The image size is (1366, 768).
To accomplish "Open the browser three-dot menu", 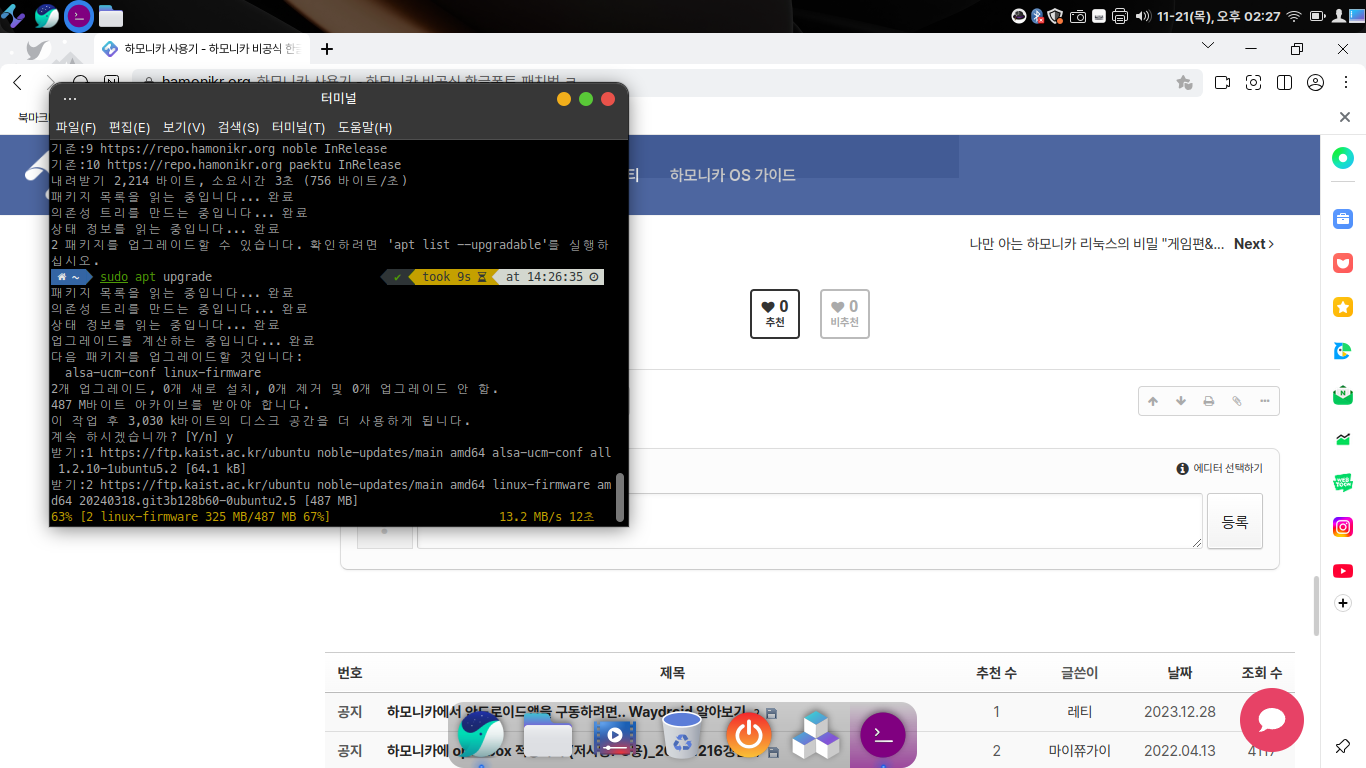I will pos(1346,82).
